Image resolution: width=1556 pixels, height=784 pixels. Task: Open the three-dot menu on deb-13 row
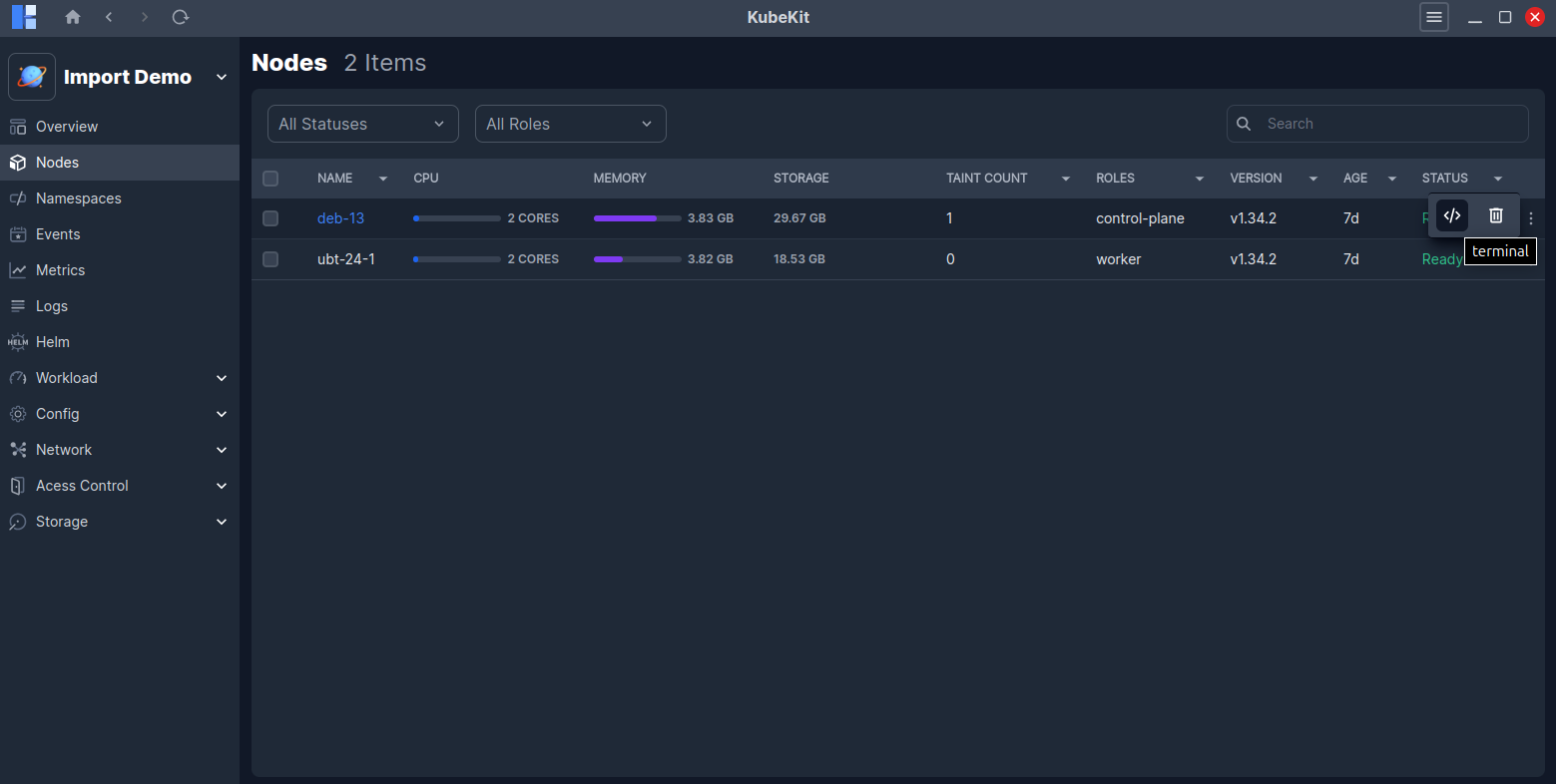(x=1530, y=217)
